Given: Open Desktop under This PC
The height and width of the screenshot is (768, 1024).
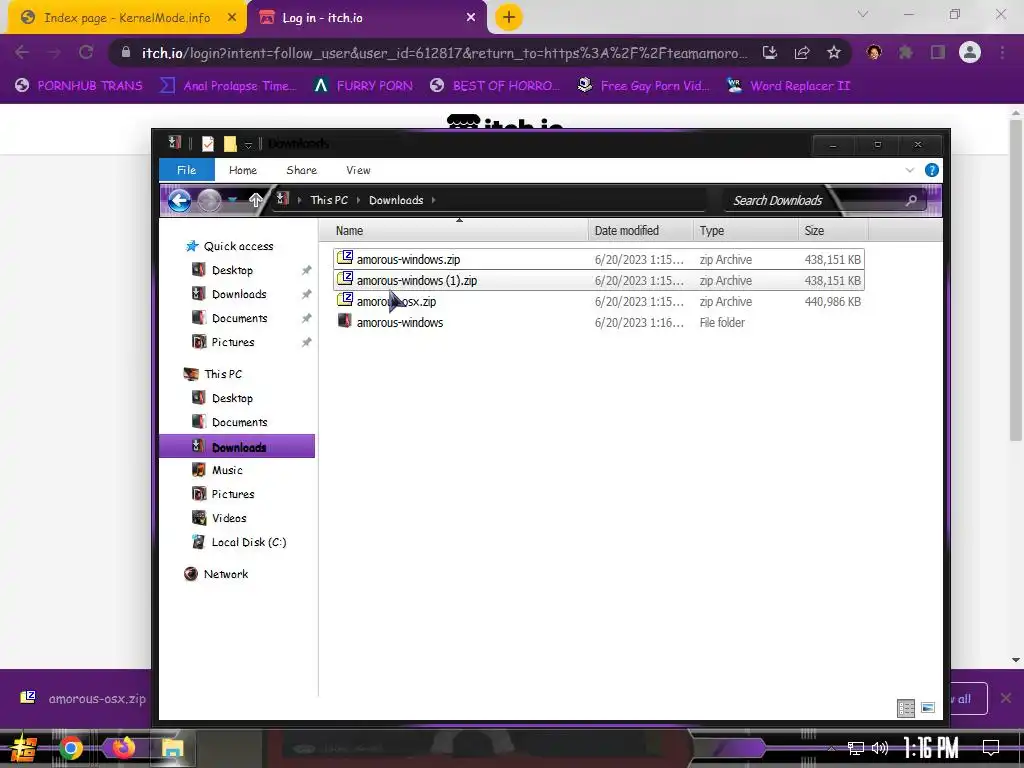Looking at the screenshot, I should [232, 398].
